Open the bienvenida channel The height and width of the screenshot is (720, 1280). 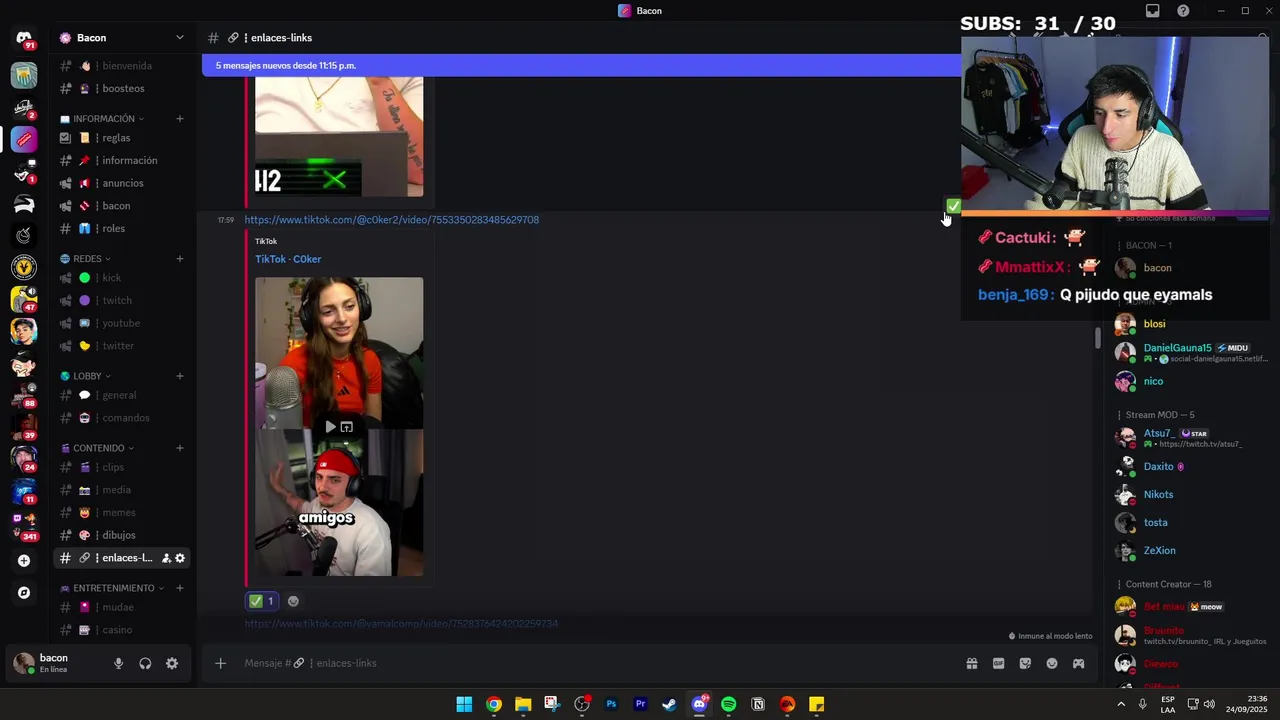(122, 66)
